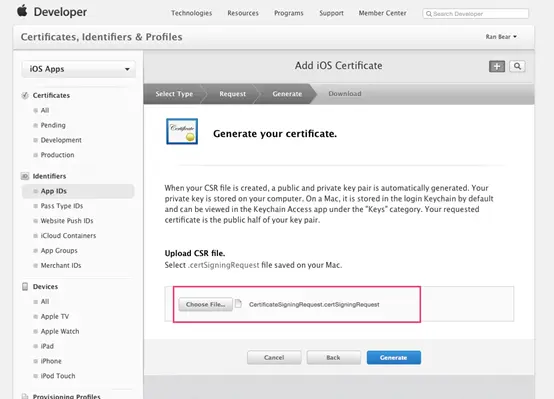Click the CertificateSigningRequest.certSigningRequest file name
The width and height of the screenshot is (554, 399).
[314, 304]
